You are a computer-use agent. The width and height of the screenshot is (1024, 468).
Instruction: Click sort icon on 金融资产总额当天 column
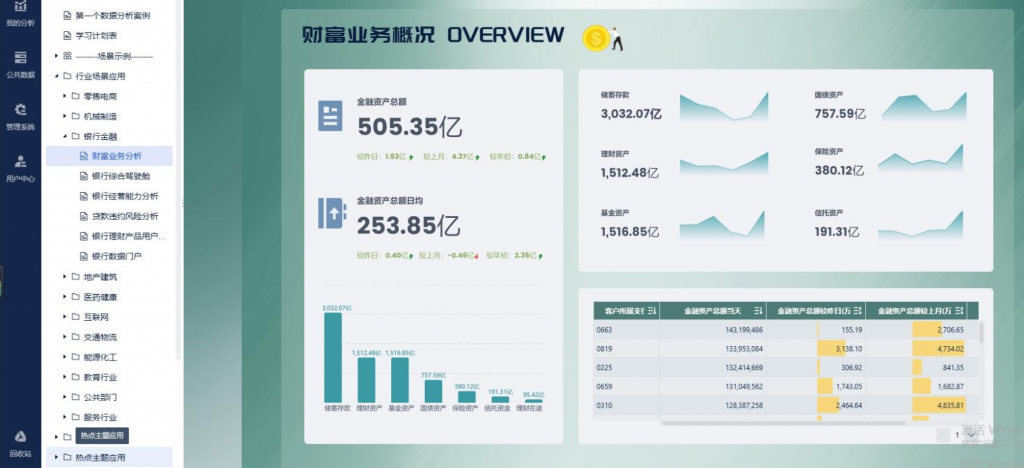pos(757,311)
